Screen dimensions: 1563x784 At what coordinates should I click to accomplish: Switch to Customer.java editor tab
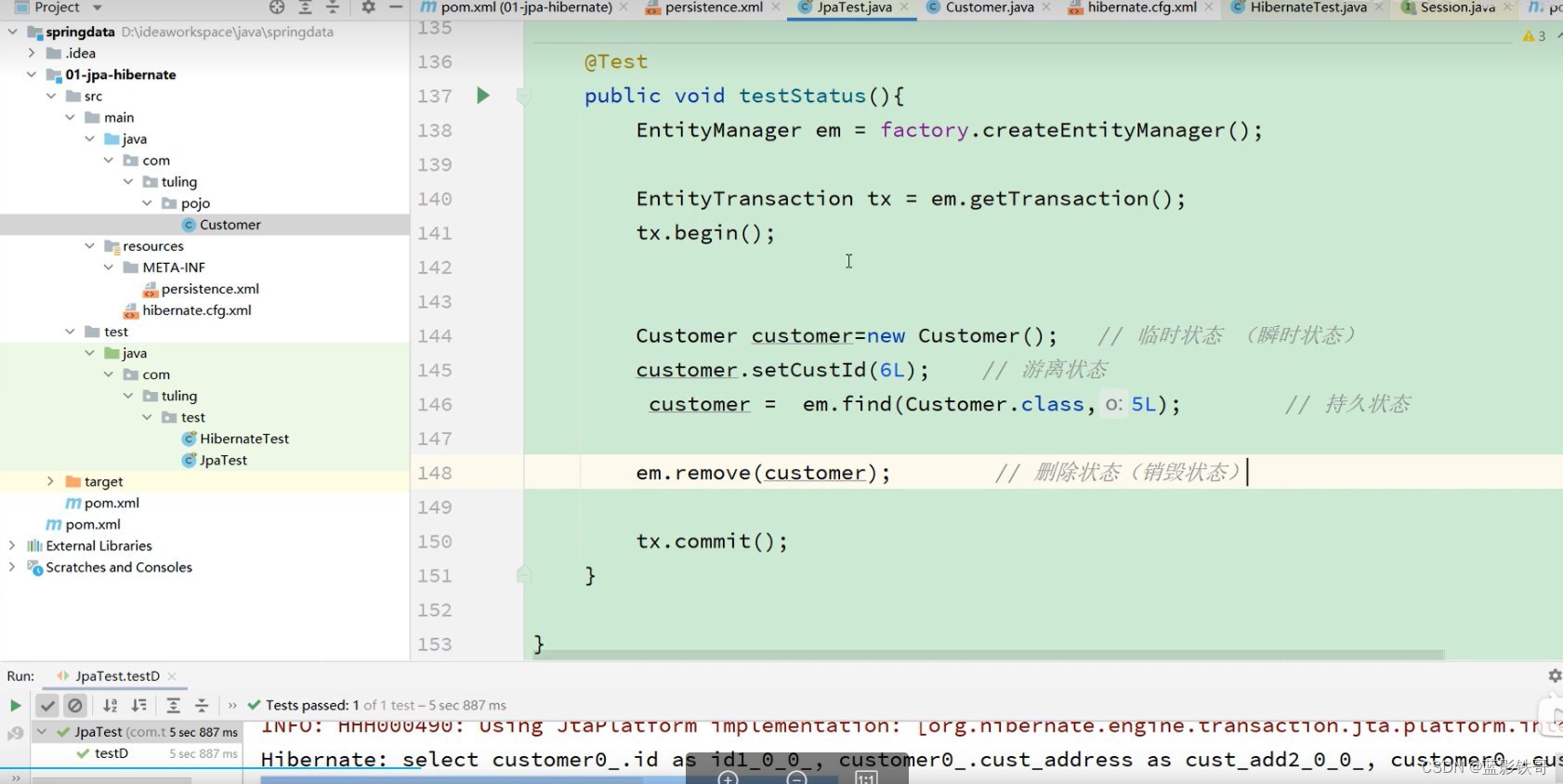(989, 7)
